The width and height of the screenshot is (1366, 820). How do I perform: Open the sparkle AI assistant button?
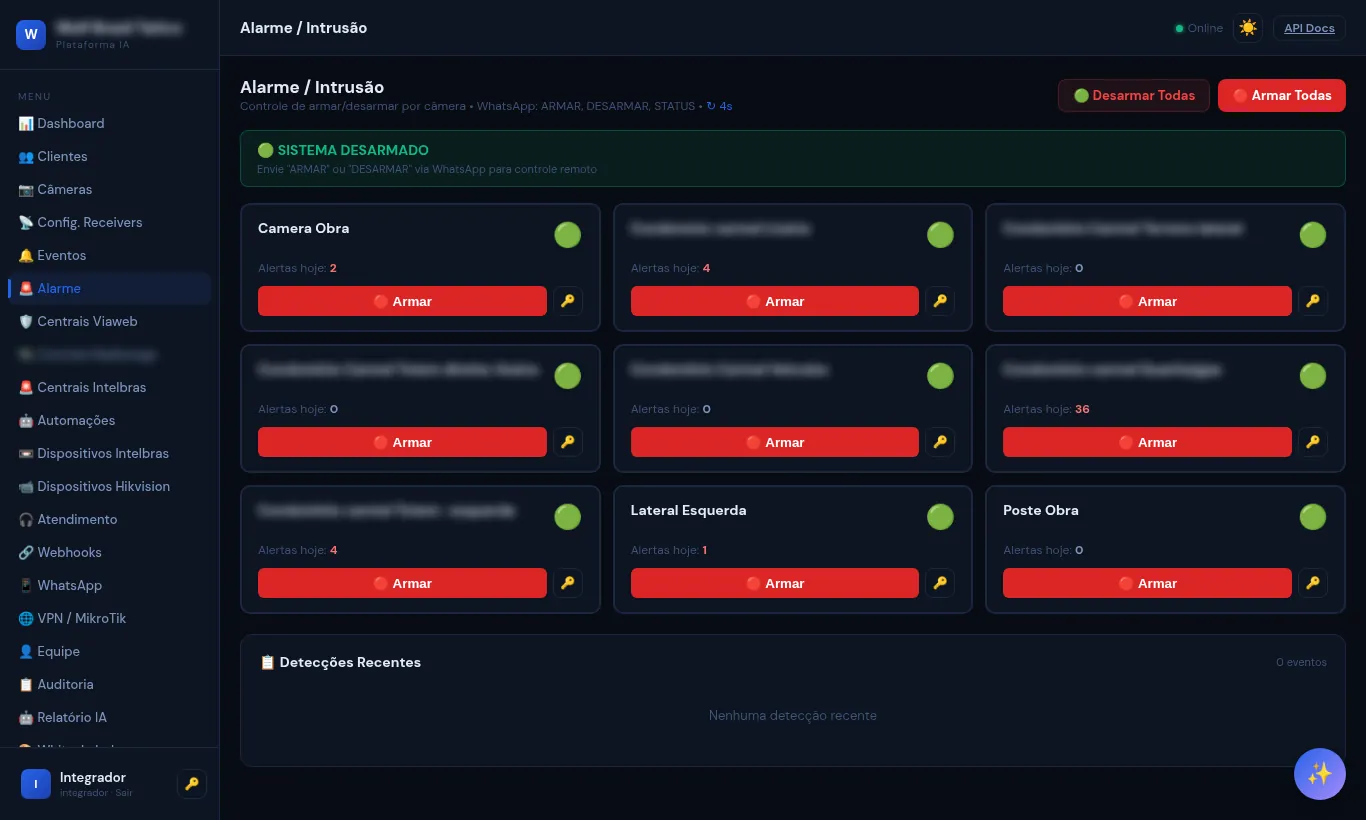(1320, 774)
